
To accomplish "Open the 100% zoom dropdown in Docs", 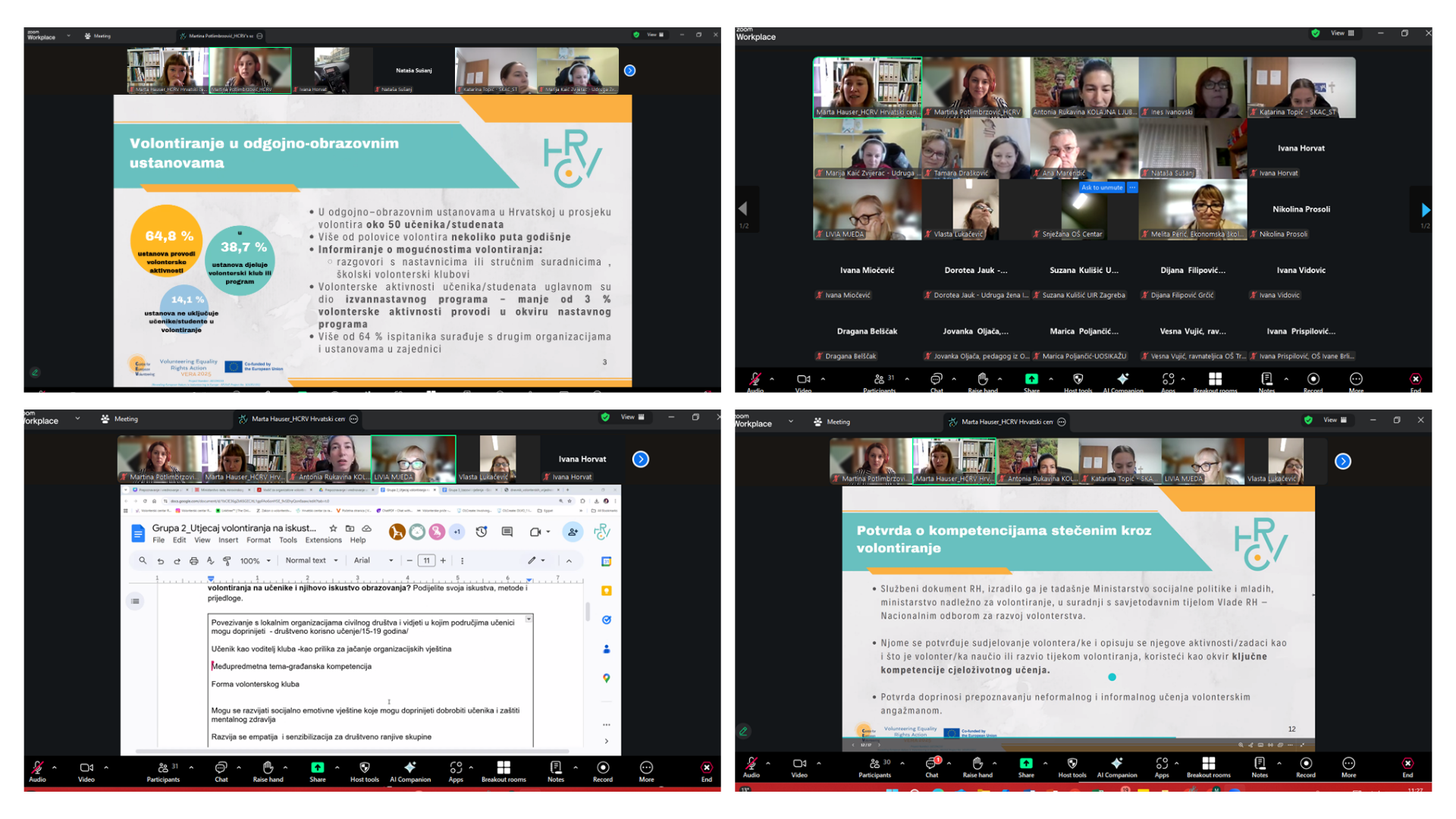I will click(256, 561).
